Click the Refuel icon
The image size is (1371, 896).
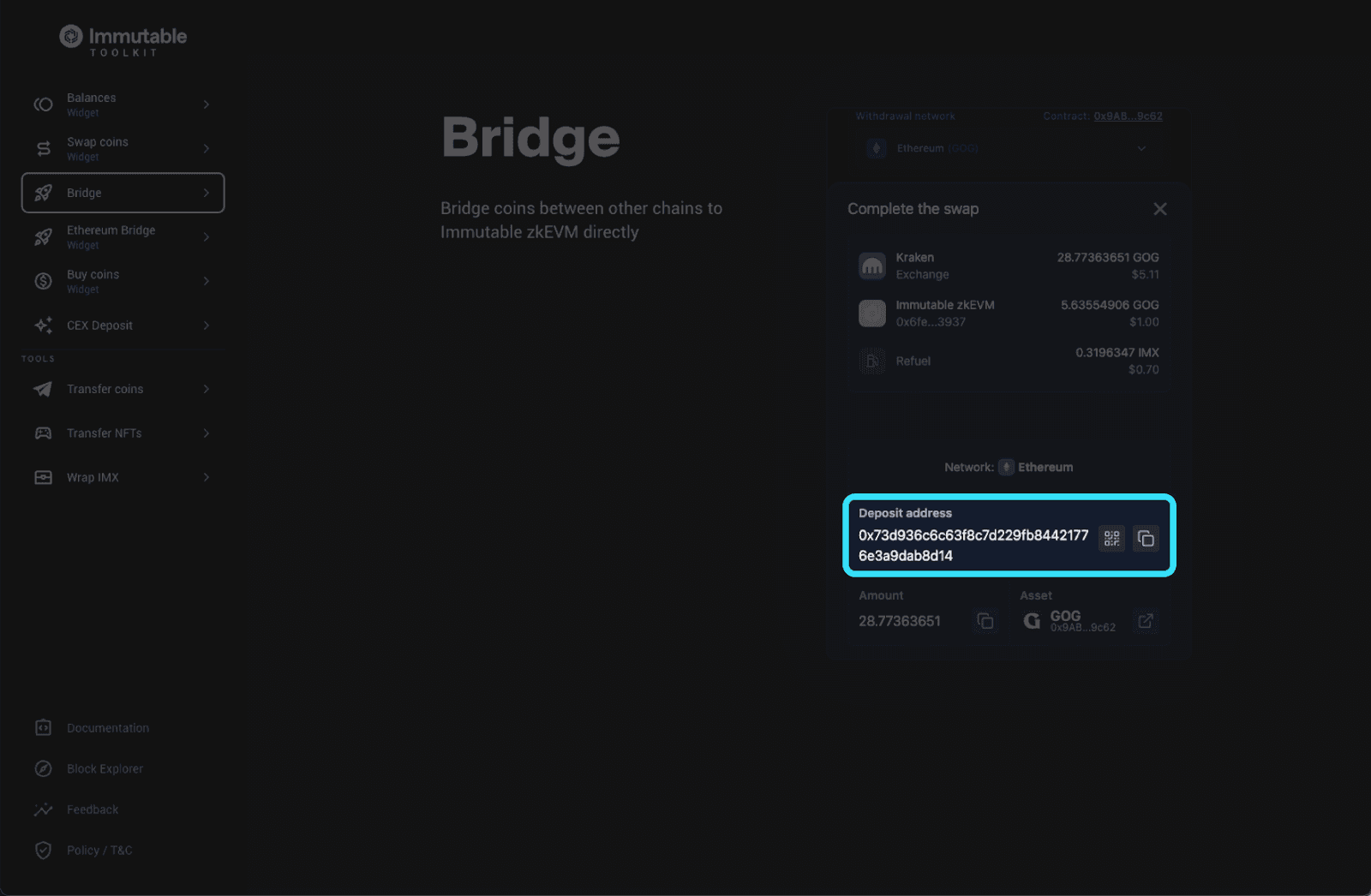(872, 361)
